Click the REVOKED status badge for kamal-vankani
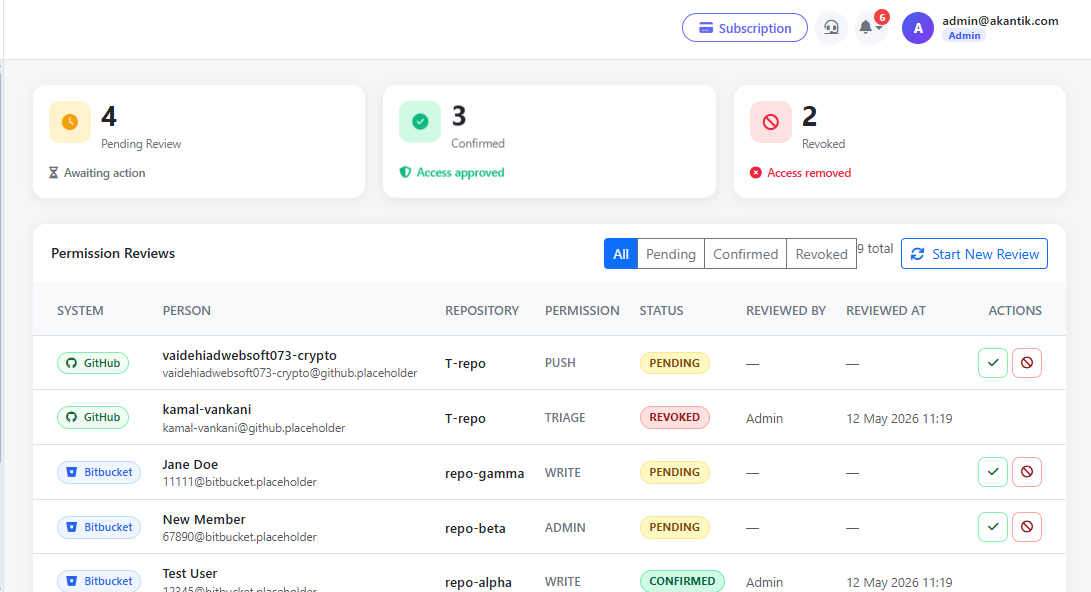 tap(674, 417)
